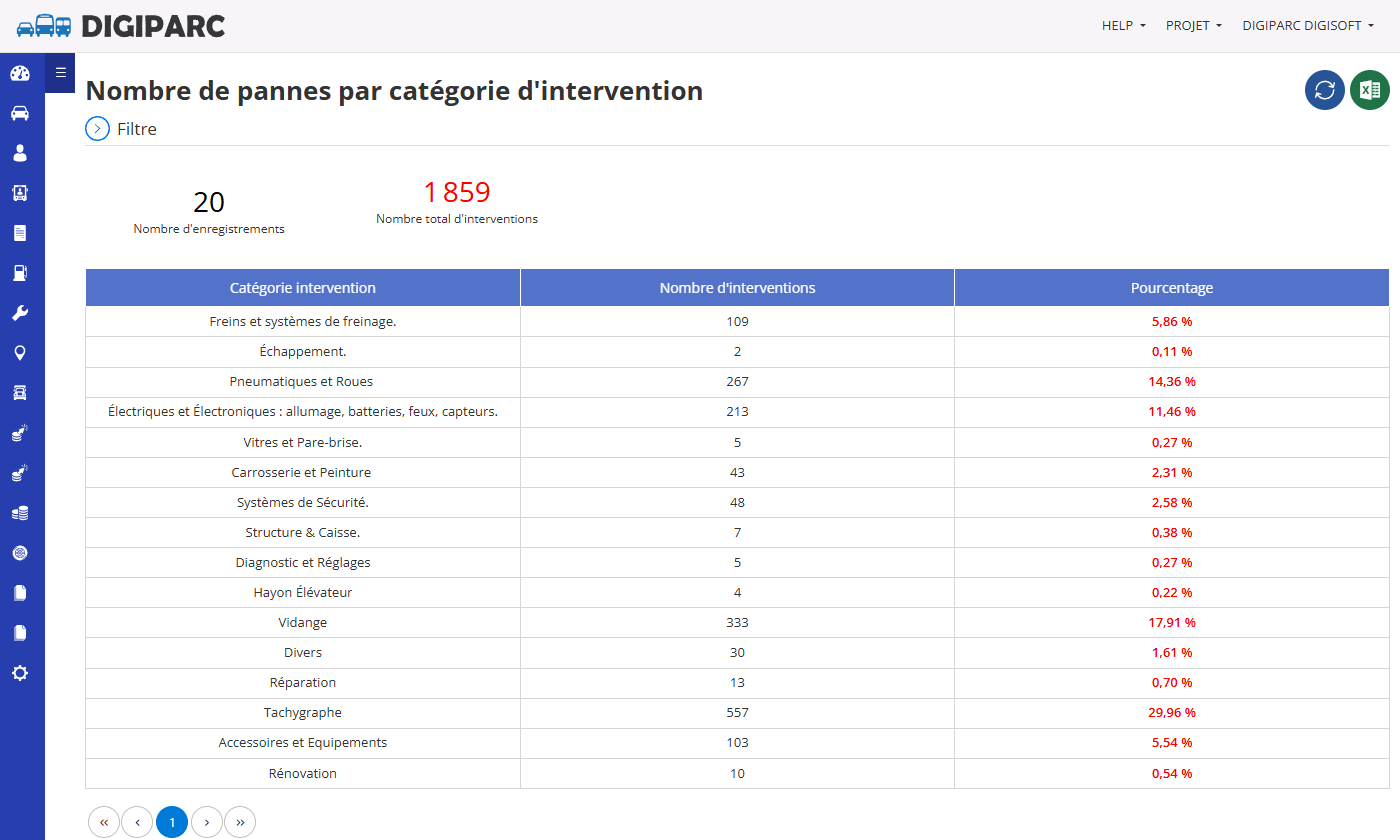Screen dimensions: 1400x840
Task: Click the DIGIPARC logo
Action: [x=121, y=26]
